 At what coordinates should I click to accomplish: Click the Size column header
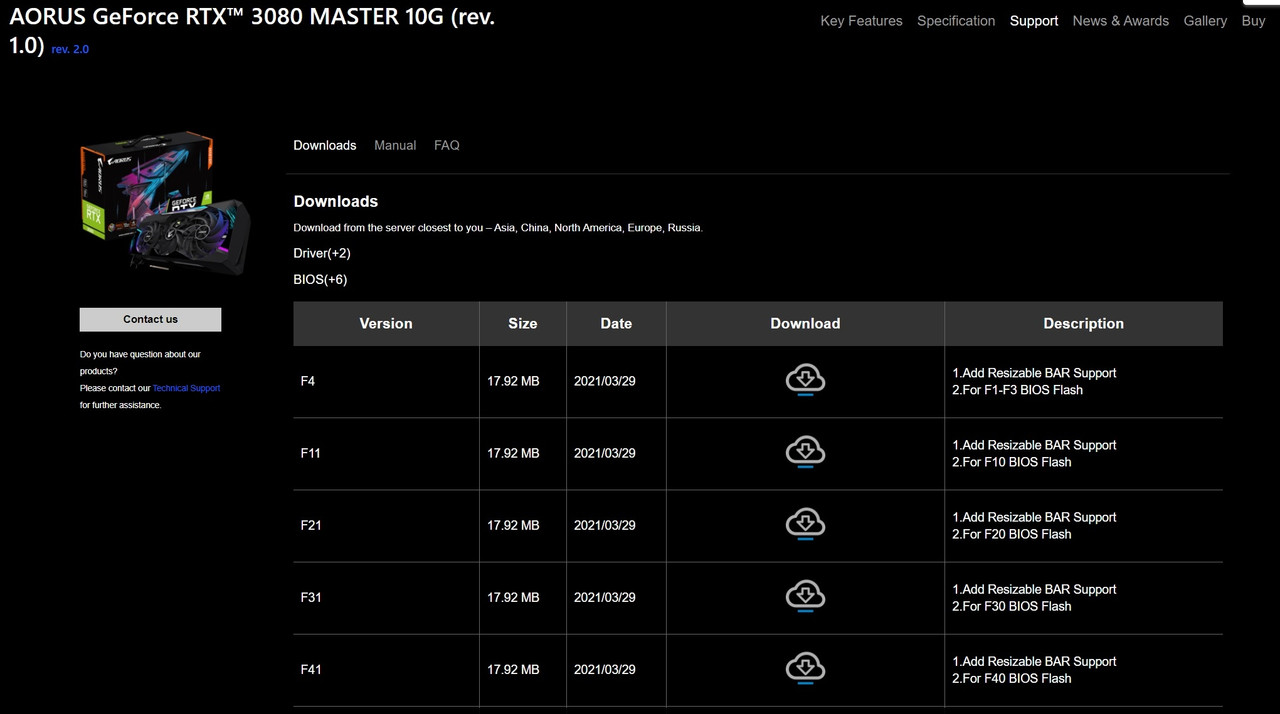522,323
